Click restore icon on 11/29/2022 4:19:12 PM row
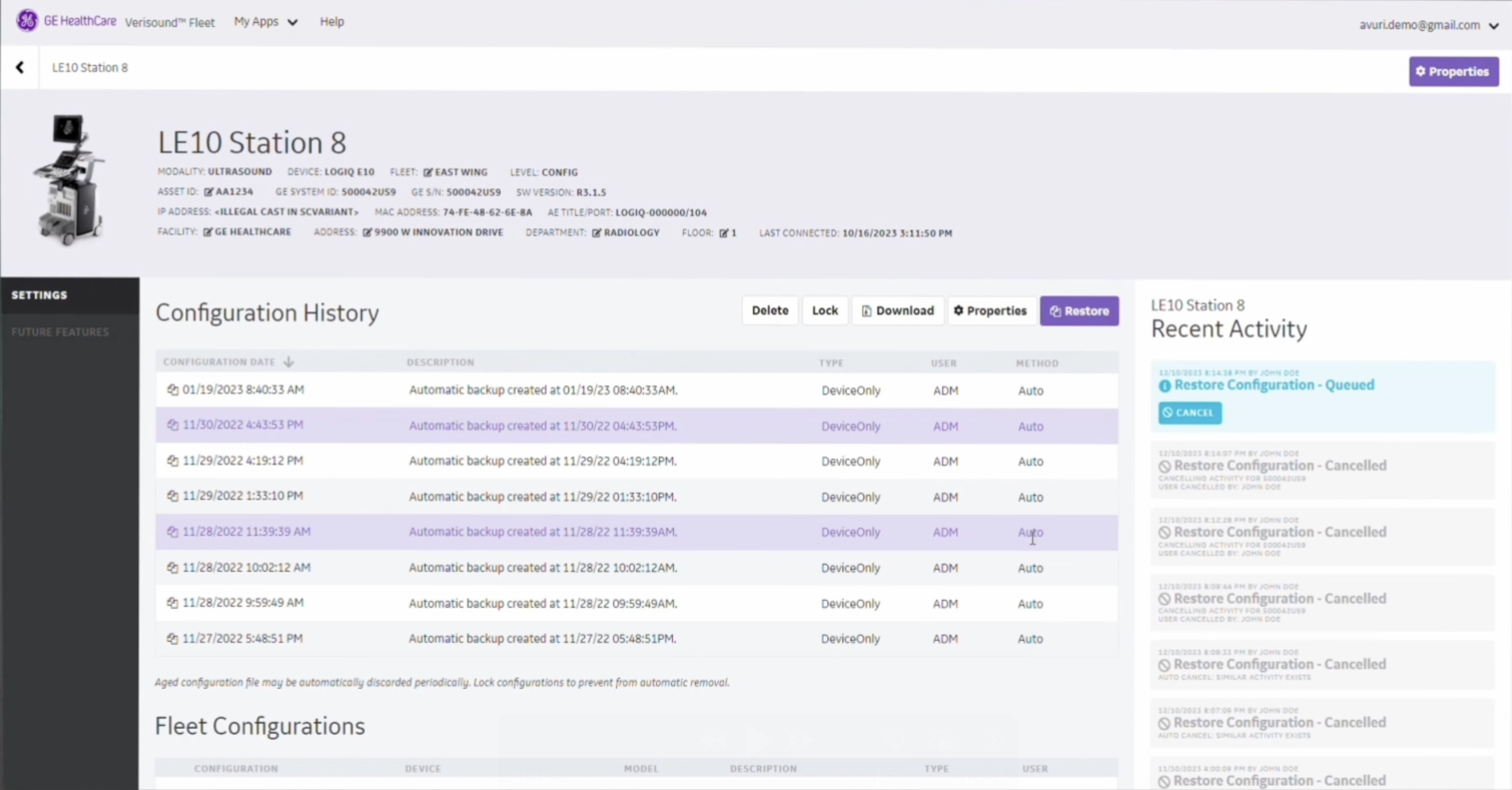This screenshot has width=1512, height=790. (x=173, y=461)
